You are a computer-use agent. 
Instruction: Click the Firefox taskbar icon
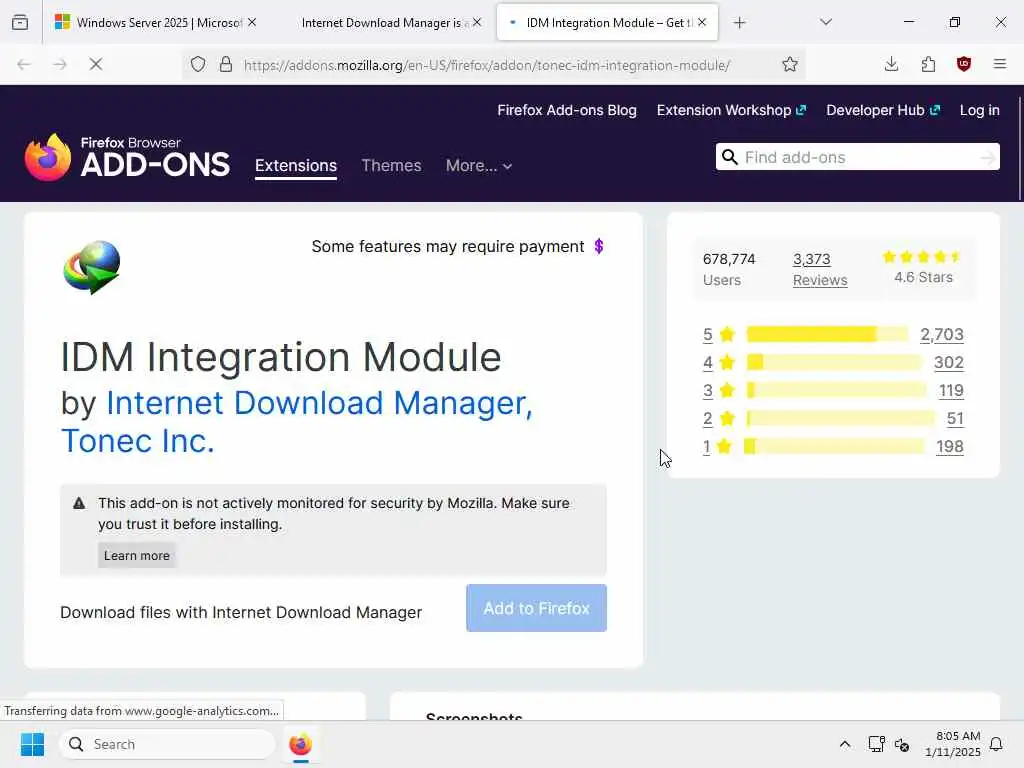(300, 744)
